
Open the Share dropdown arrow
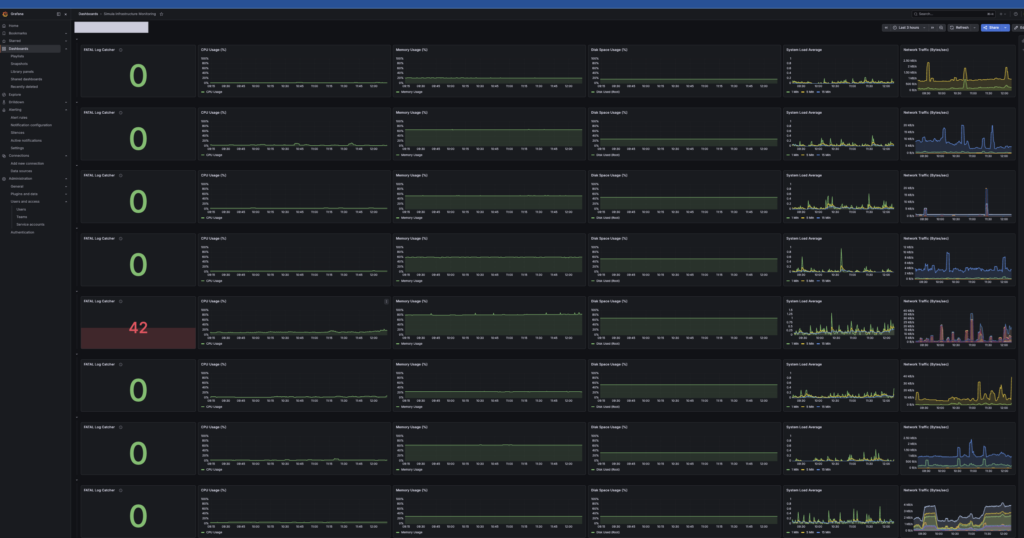pos(1006,27)
